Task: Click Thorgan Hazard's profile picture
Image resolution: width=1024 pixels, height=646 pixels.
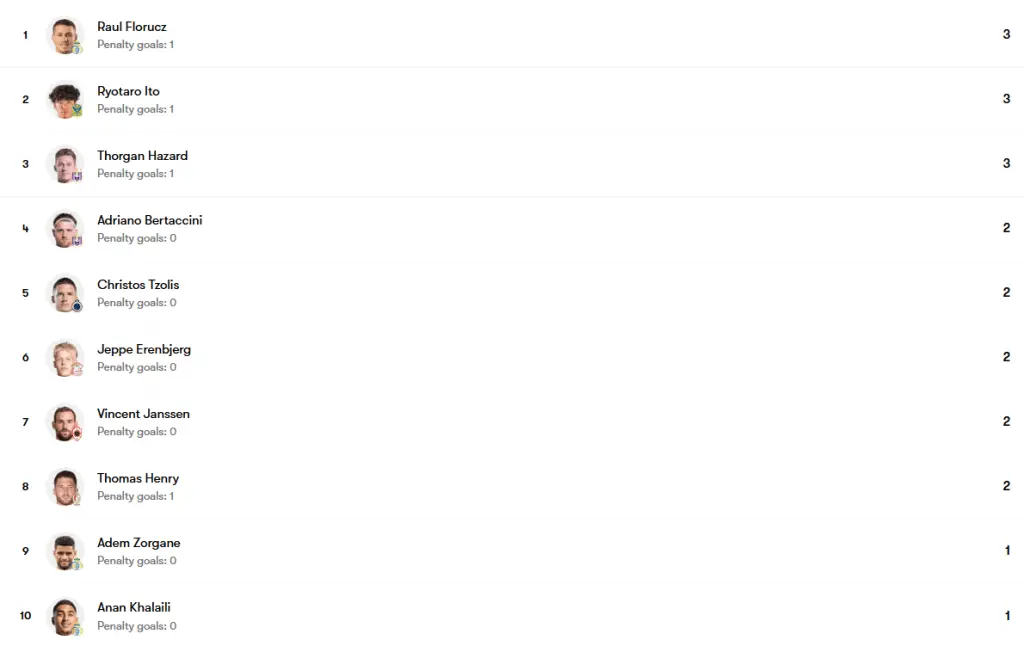Action: (65, 165)
